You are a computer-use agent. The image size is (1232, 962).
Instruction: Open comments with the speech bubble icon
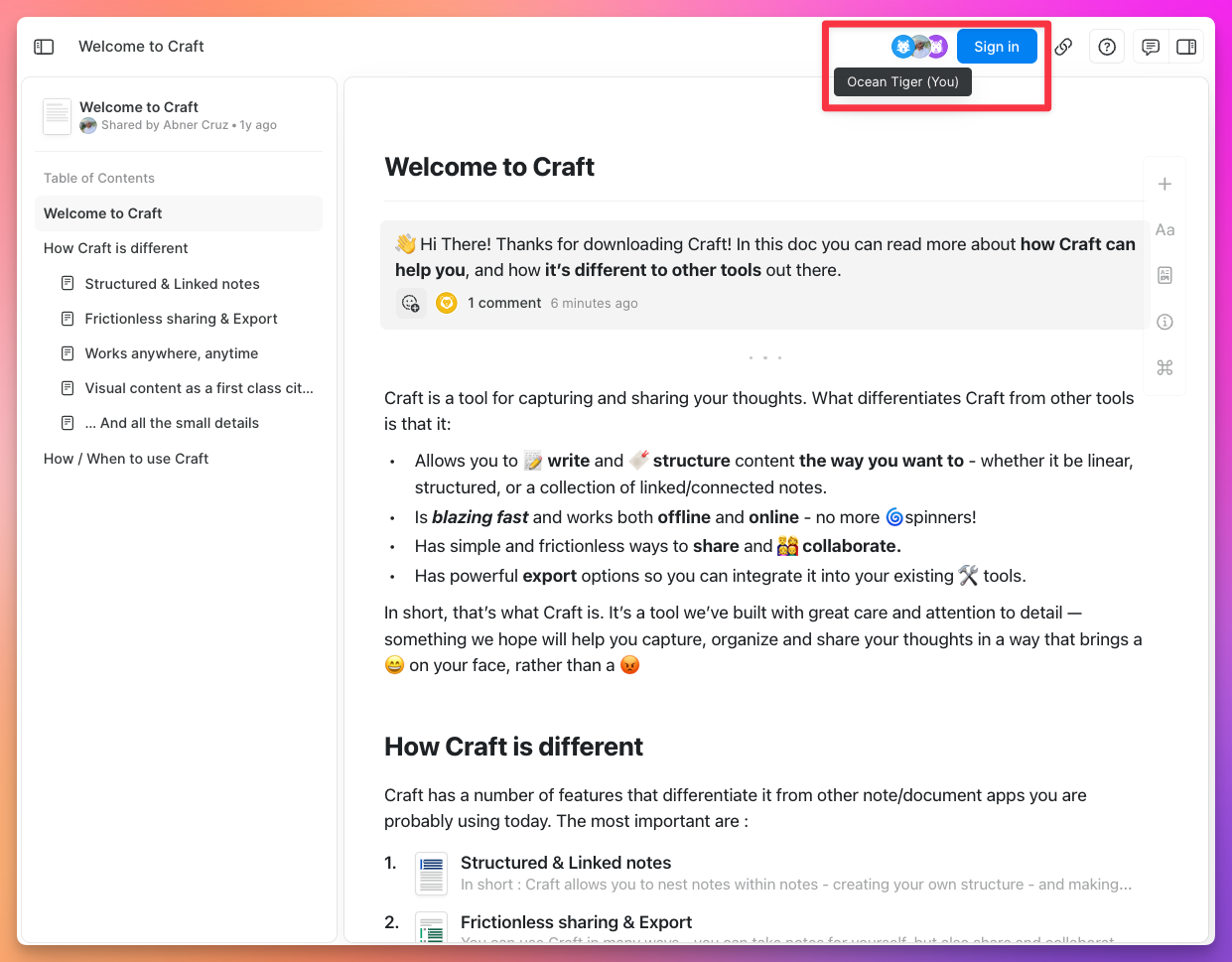(x=1151, y=46)
